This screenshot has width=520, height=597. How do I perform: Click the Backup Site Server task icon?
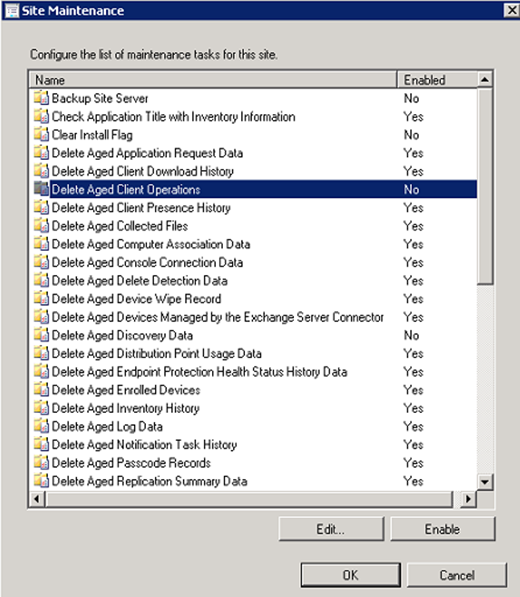(x=41, y=98)
